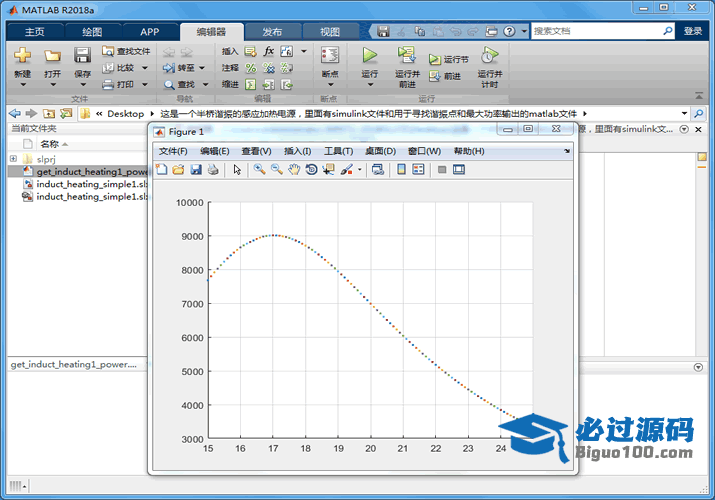
Task: Save the script with the Save icon
Action: (83, 56)
